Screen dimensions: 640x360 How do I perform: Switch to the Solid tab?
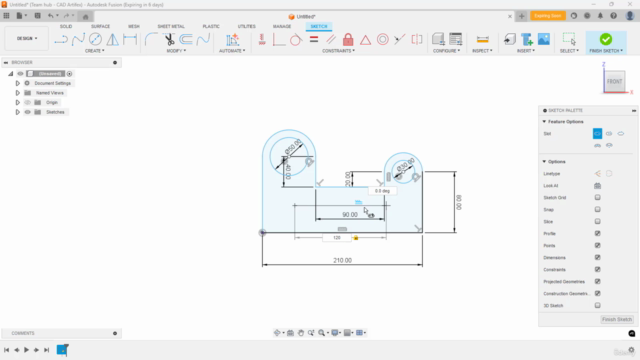click(66, 26)
